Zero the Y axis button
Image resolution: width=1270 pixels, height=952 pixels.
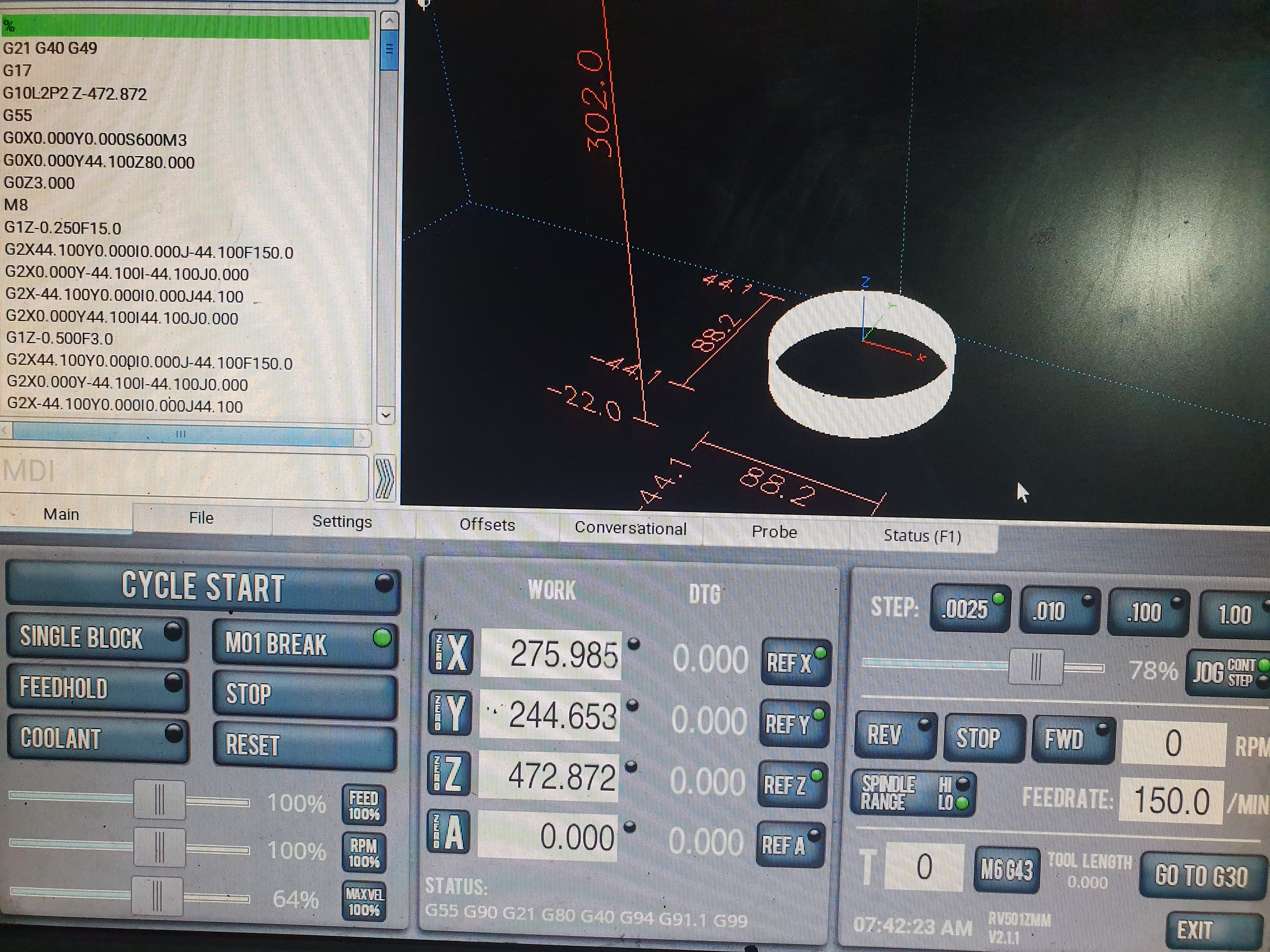pyautogui.click(x=449, y=713)
